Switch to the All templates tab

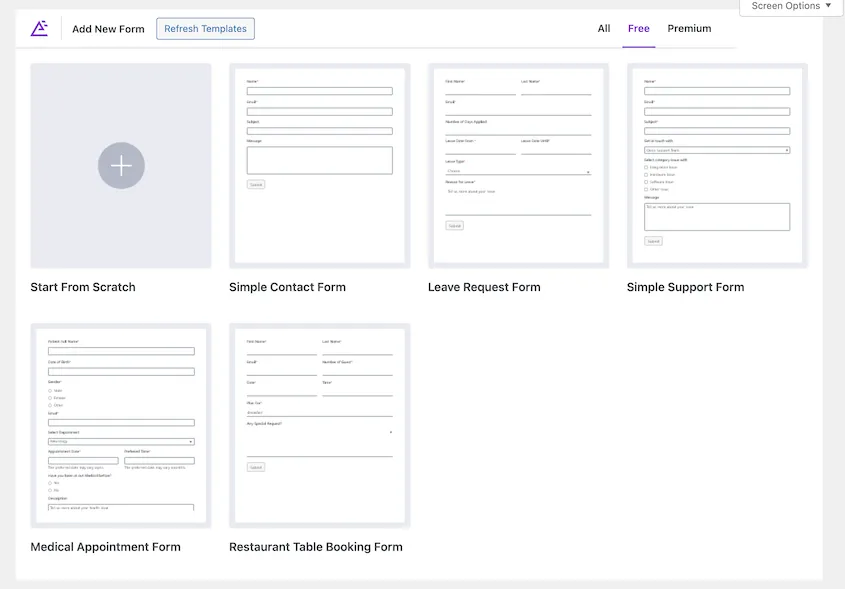coord(604,29)
